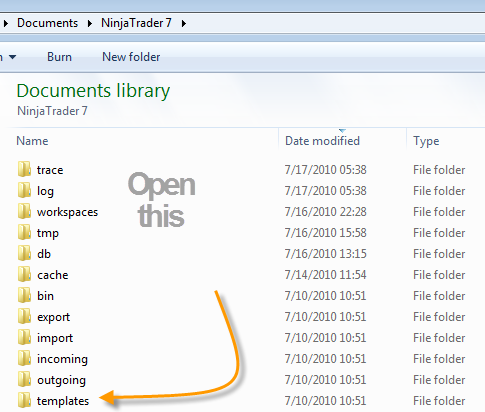Screen dimensions: 485x412
Task: Select the 'outgoing' folder name
Action: 61,380
